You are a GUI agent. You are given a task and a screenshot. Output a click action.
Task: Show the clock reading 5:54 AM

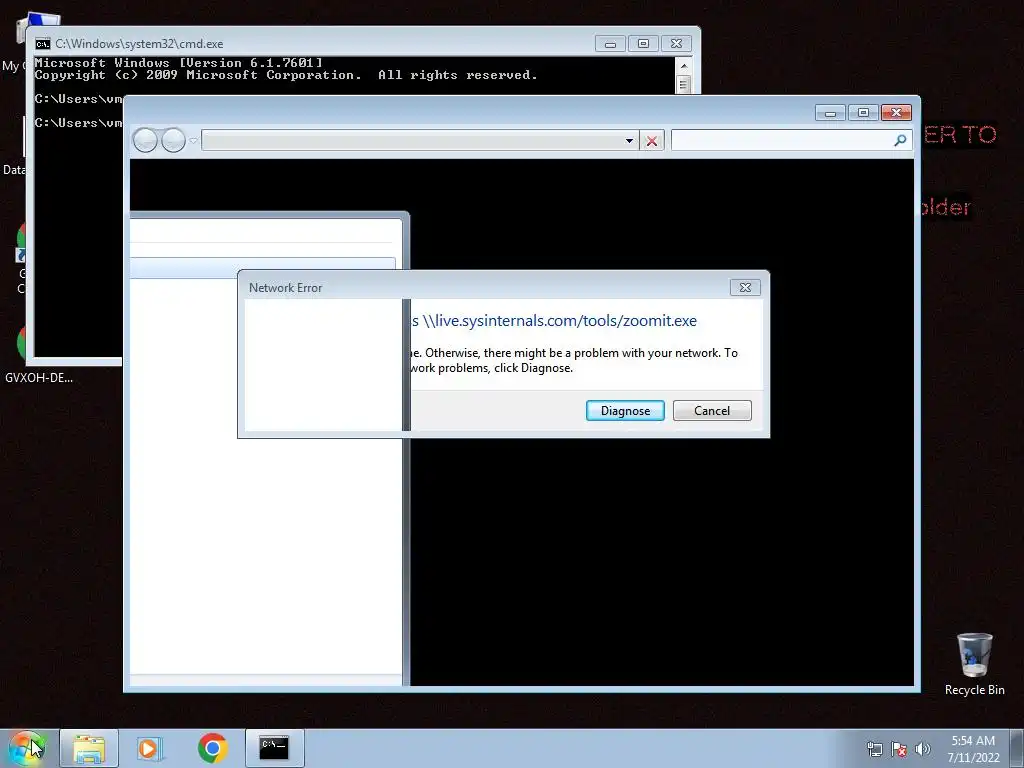(973, 741)
